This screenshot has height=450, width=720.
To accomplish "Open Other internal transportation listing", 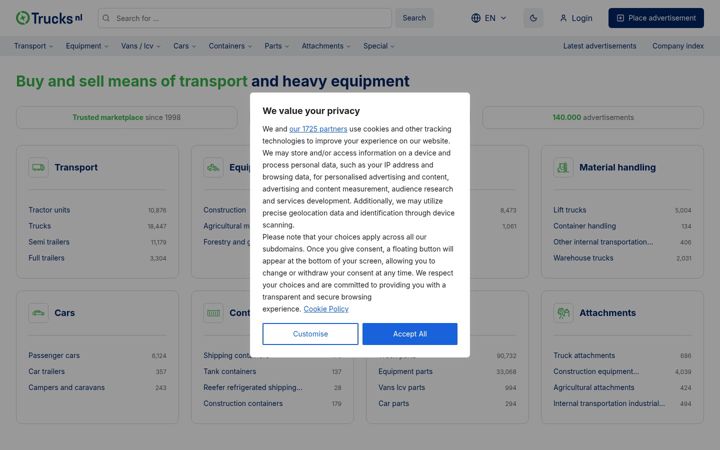I will coord(603,242).
